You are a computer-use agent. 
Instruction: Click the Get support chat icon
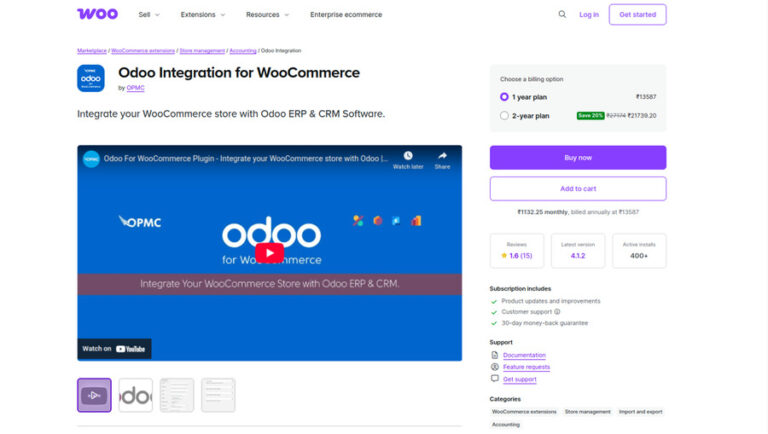pyautogui.click(x=494, y=379)
